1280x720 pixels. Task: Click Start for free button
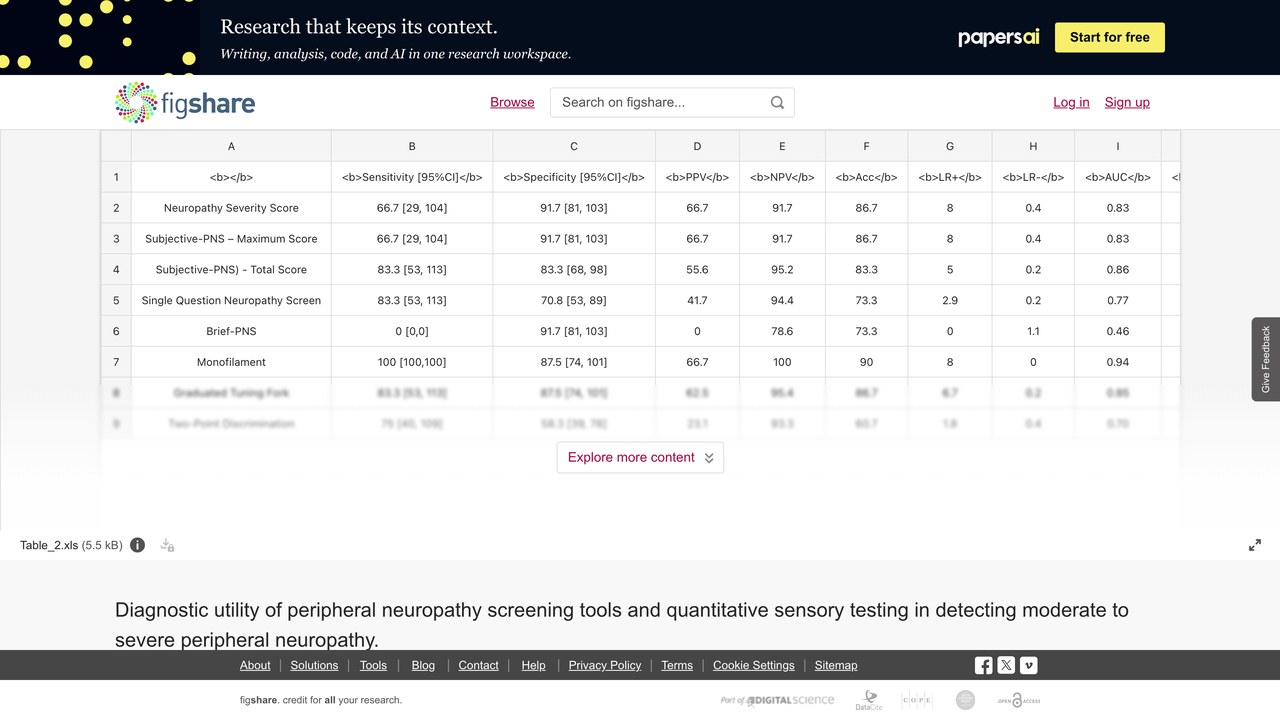1110,37
